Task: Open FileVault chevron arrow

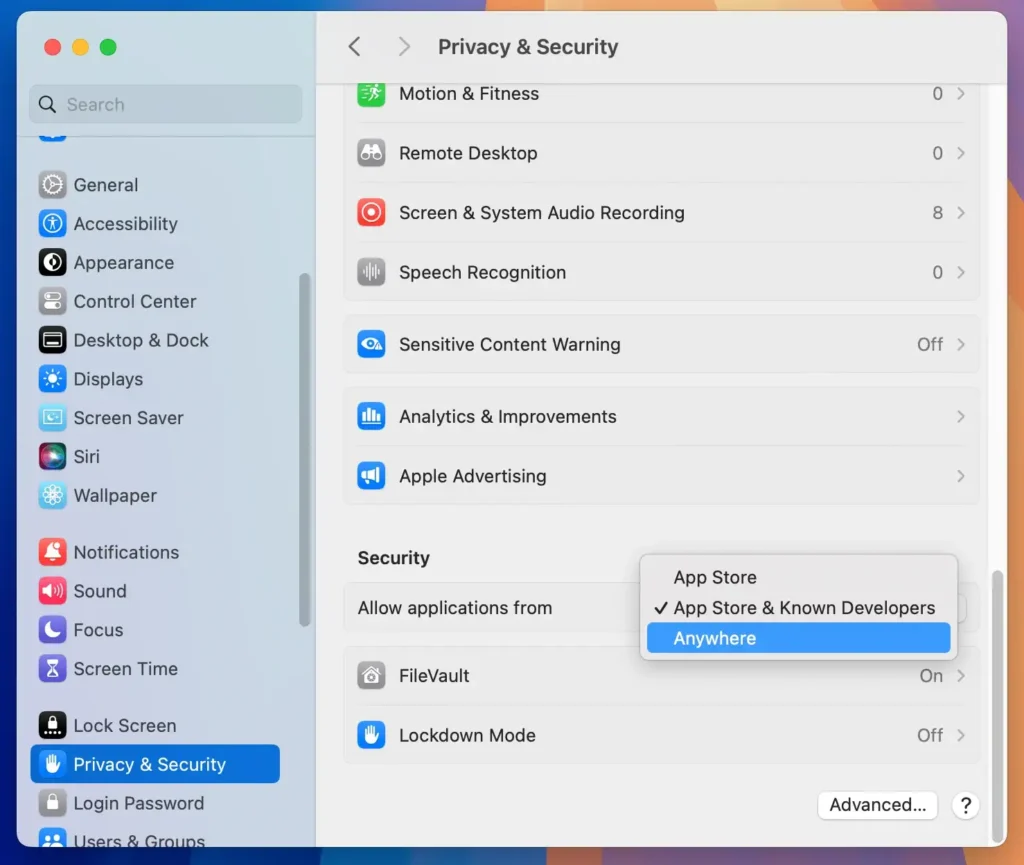Action: click(961, 676)
